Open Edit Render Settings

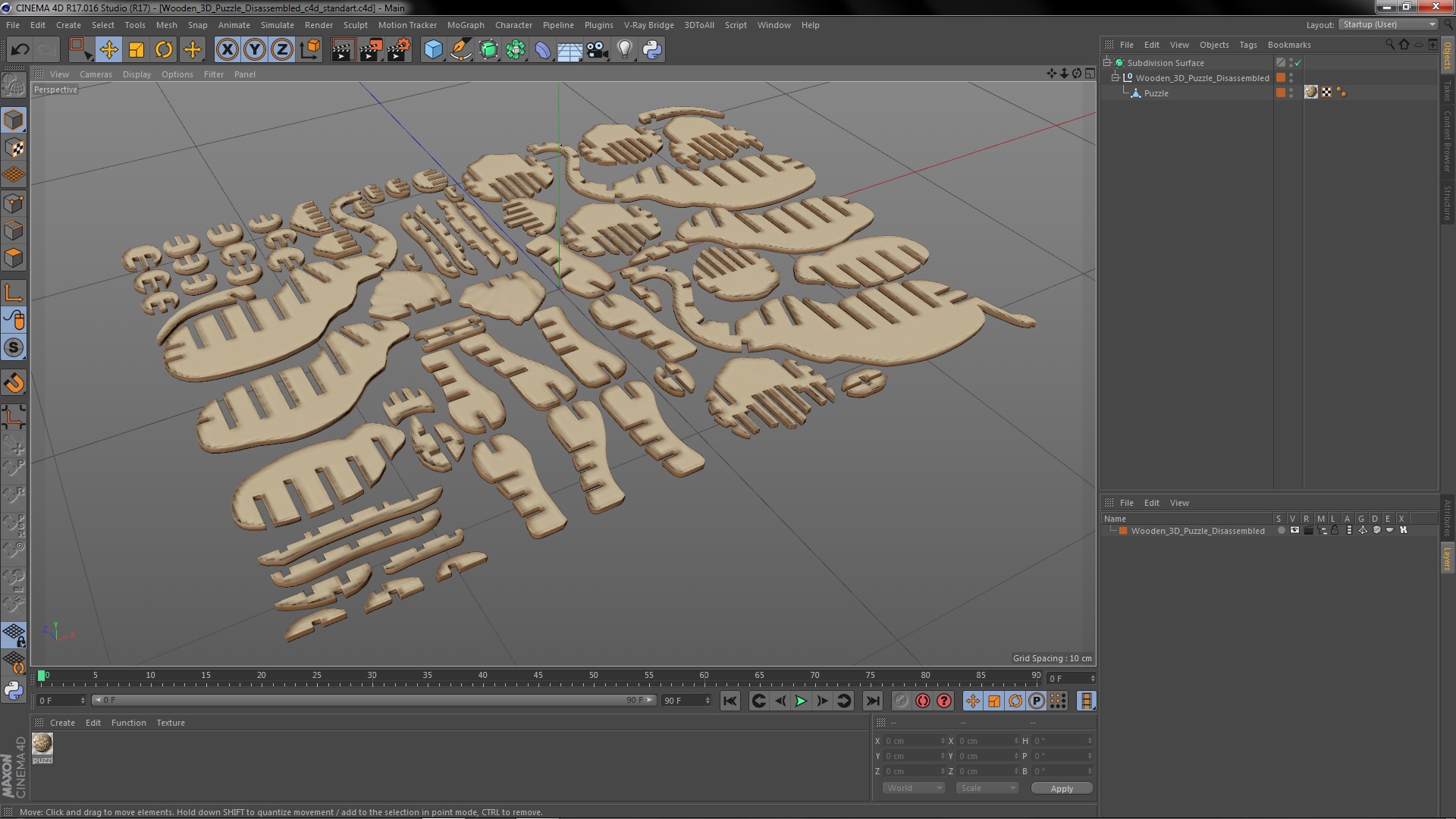[399, 50]
